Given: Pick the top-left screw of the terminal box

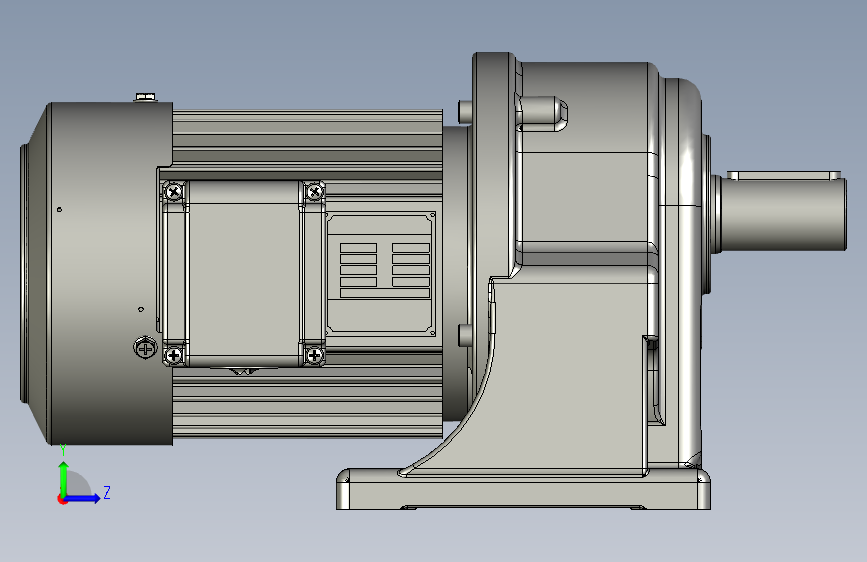Looking at the screenshot, I should click(174, 192).
